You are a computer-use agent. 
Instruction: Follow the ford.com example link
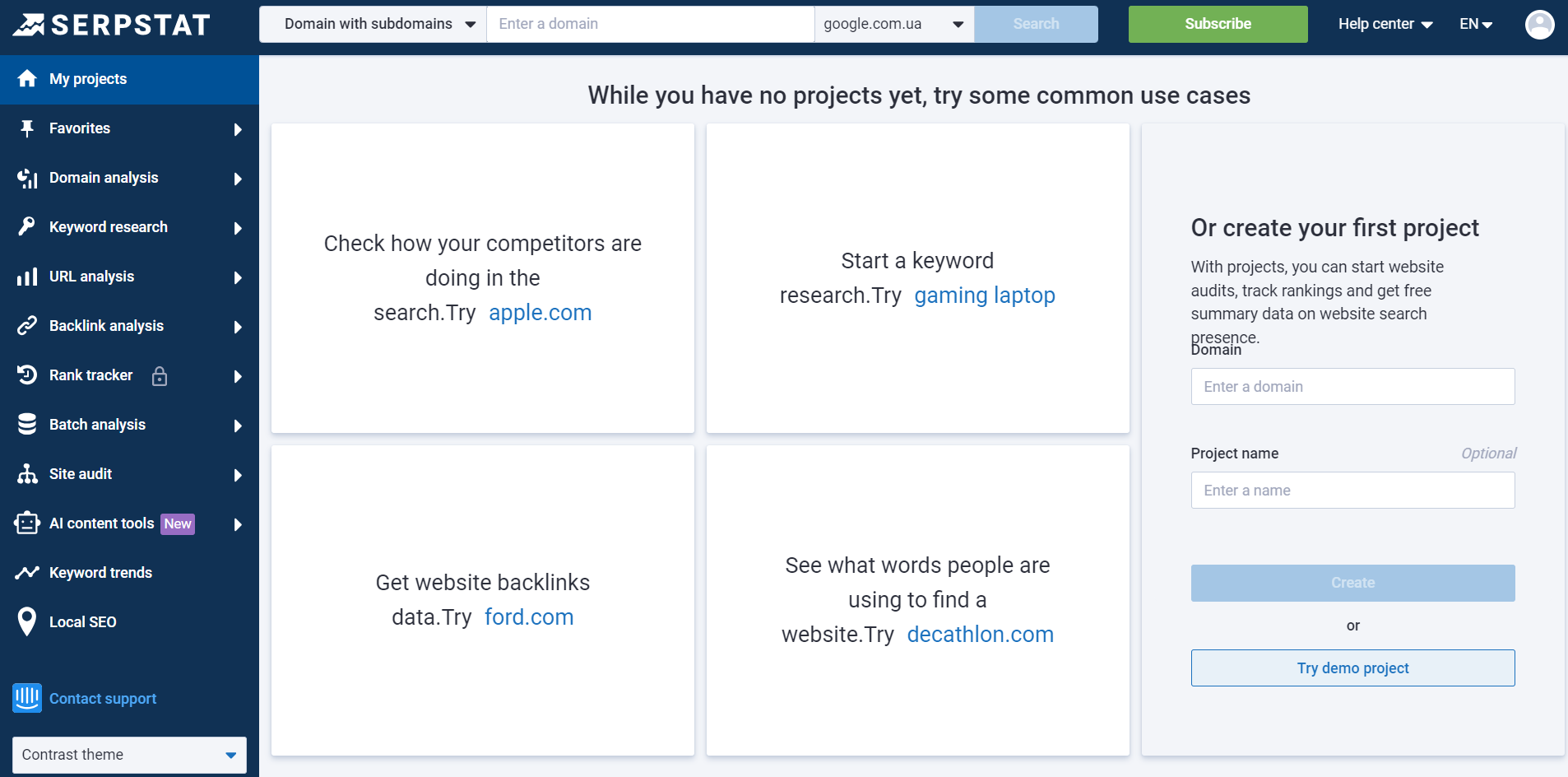pyautogui.click(x=529, y=617)
